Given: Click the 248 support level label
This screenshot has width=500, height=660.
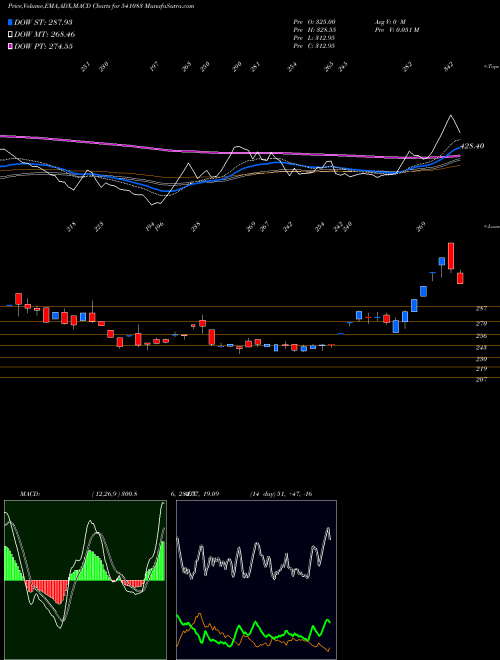Looking at the screenshot, I should coord(481,348).
